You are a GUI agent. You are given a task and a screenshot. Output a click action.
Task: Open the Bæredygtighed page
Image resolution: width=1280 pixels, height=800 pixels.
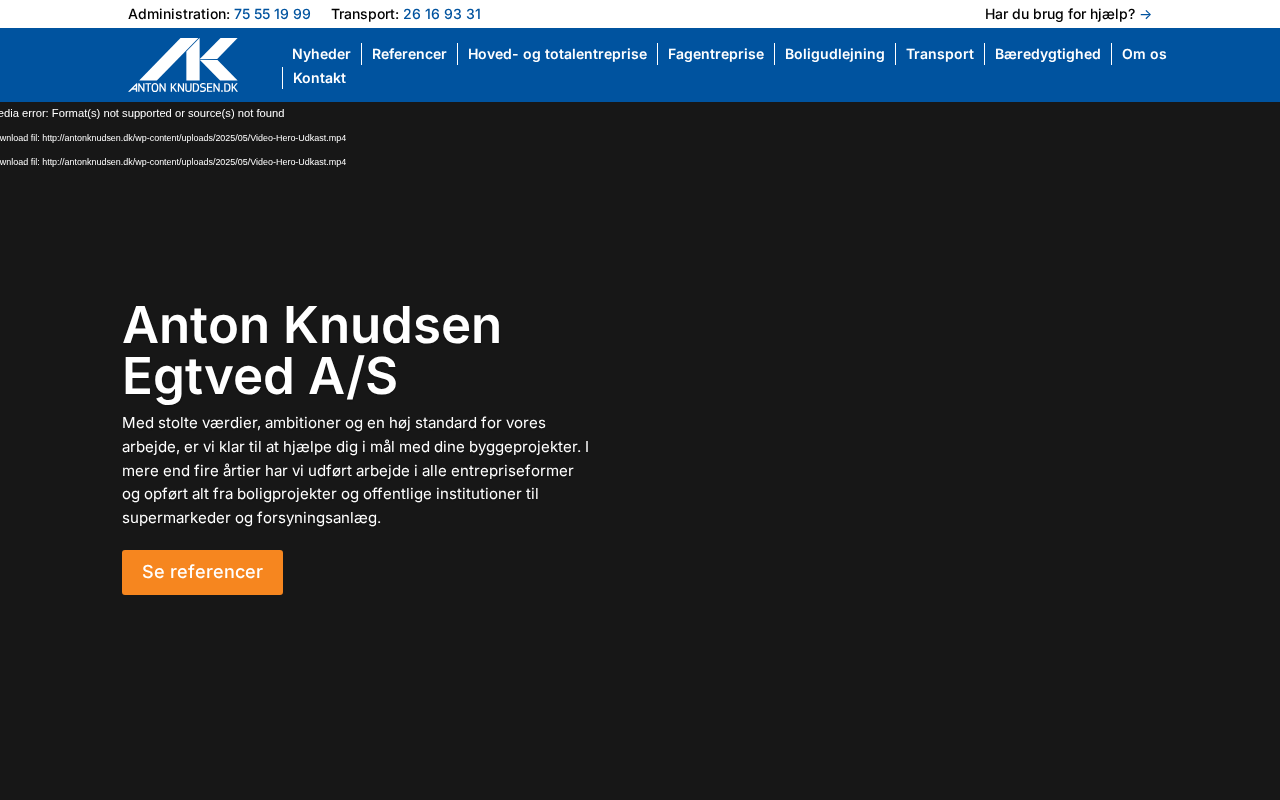tap(1048, 54)
